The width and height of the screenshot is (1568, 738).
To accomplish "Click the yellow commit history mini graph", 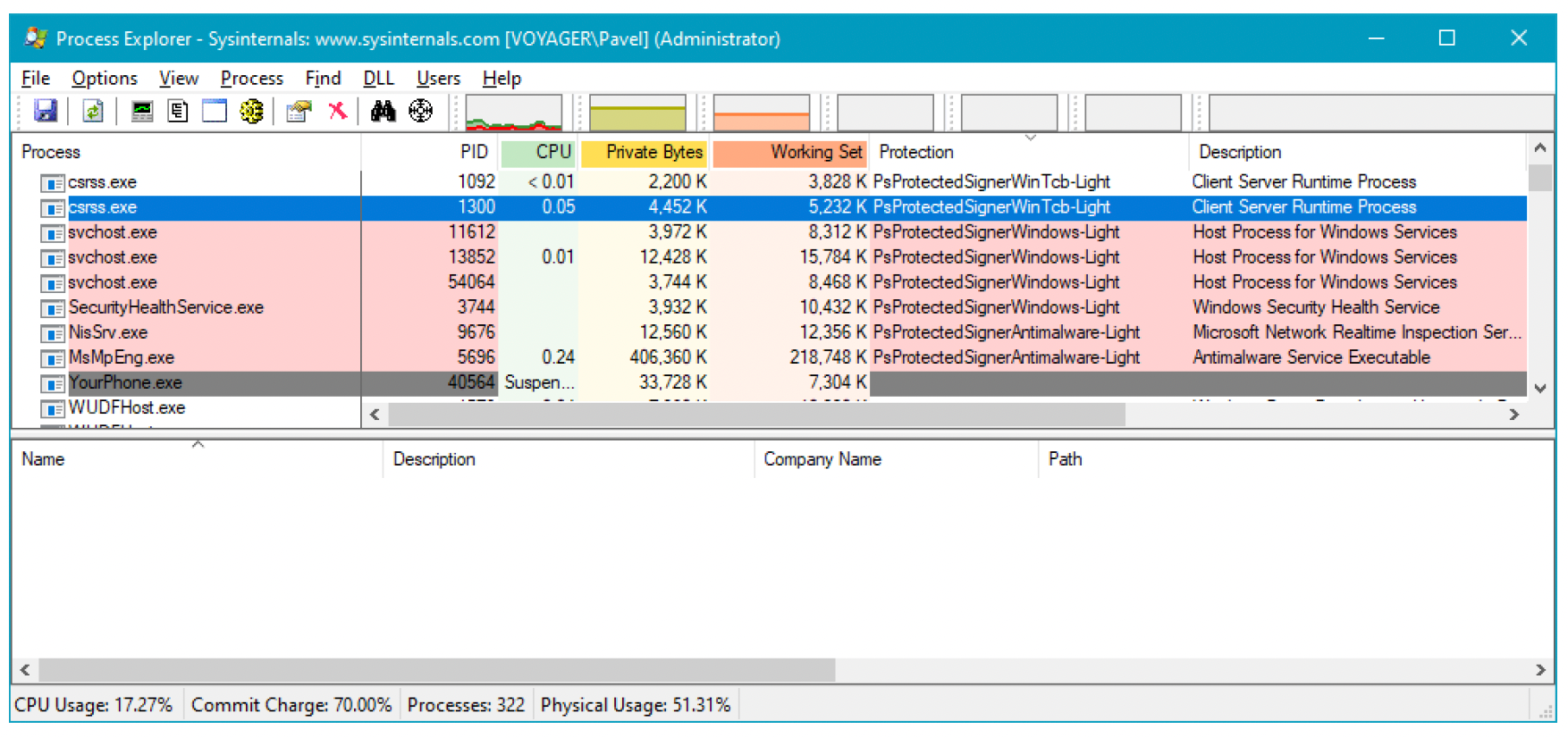I will 637,113.
